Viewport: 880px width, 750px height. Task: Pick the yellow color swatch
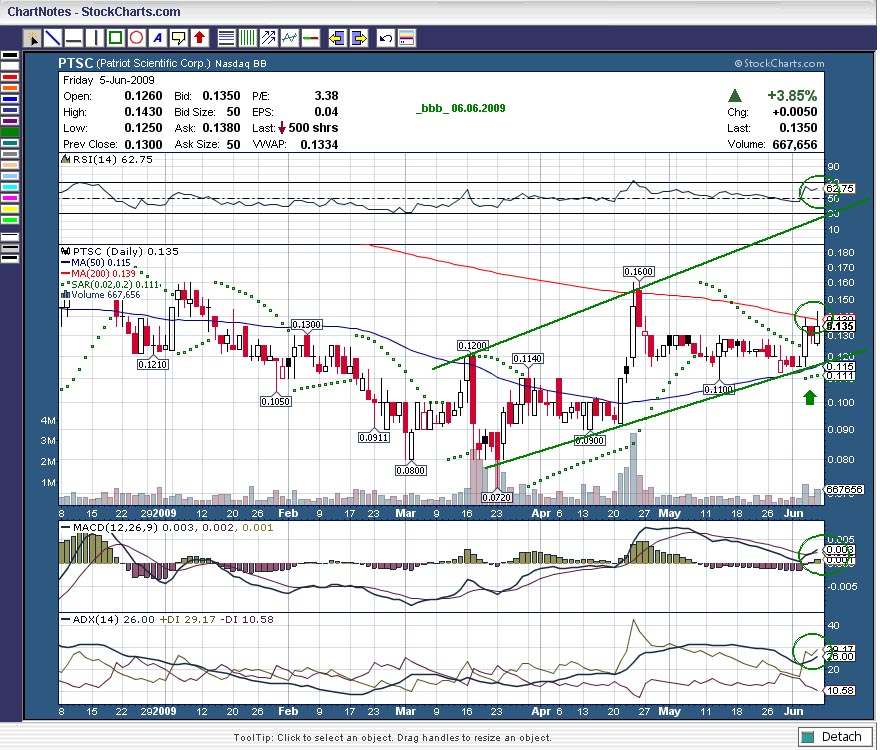10,209
